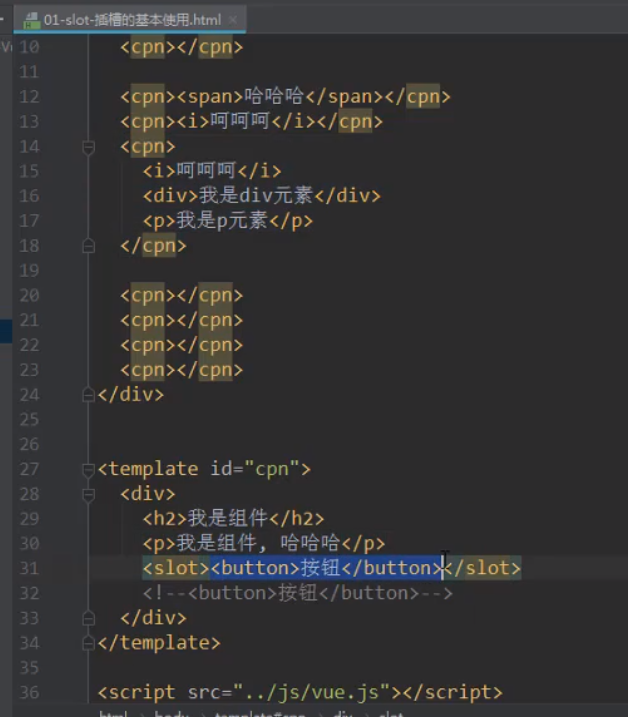Viewport: 628px width, 717px height.
Task: Collapse the div block at line 28
Action: (x=88, y=494)
